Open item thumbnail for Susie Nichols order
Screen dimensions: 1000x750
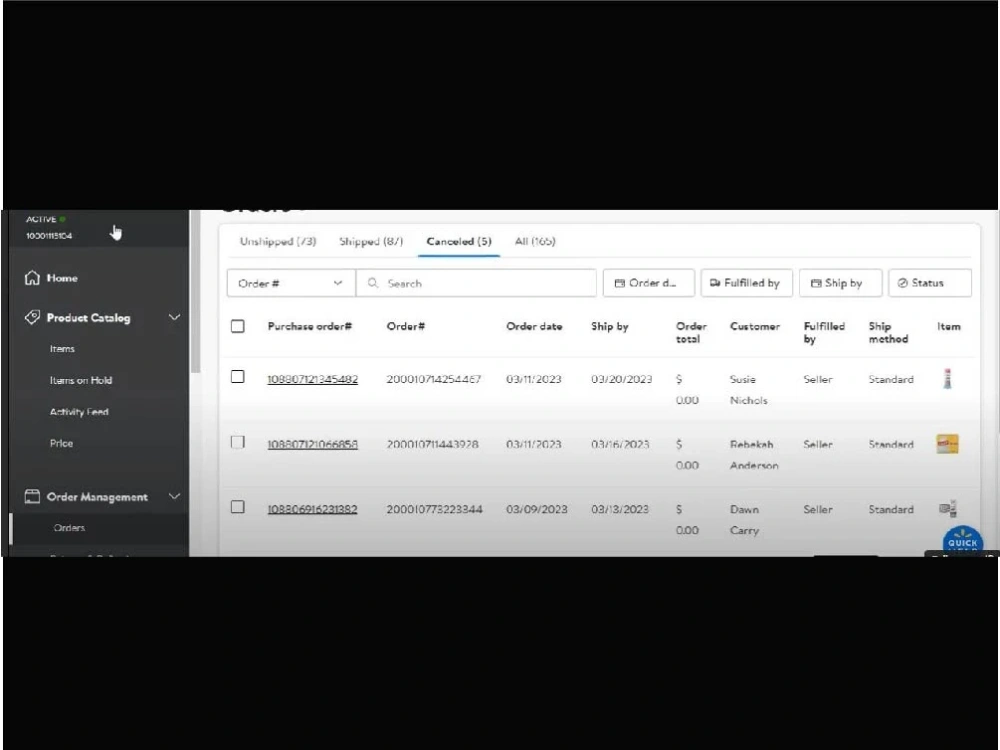click(x=948, y=379)
